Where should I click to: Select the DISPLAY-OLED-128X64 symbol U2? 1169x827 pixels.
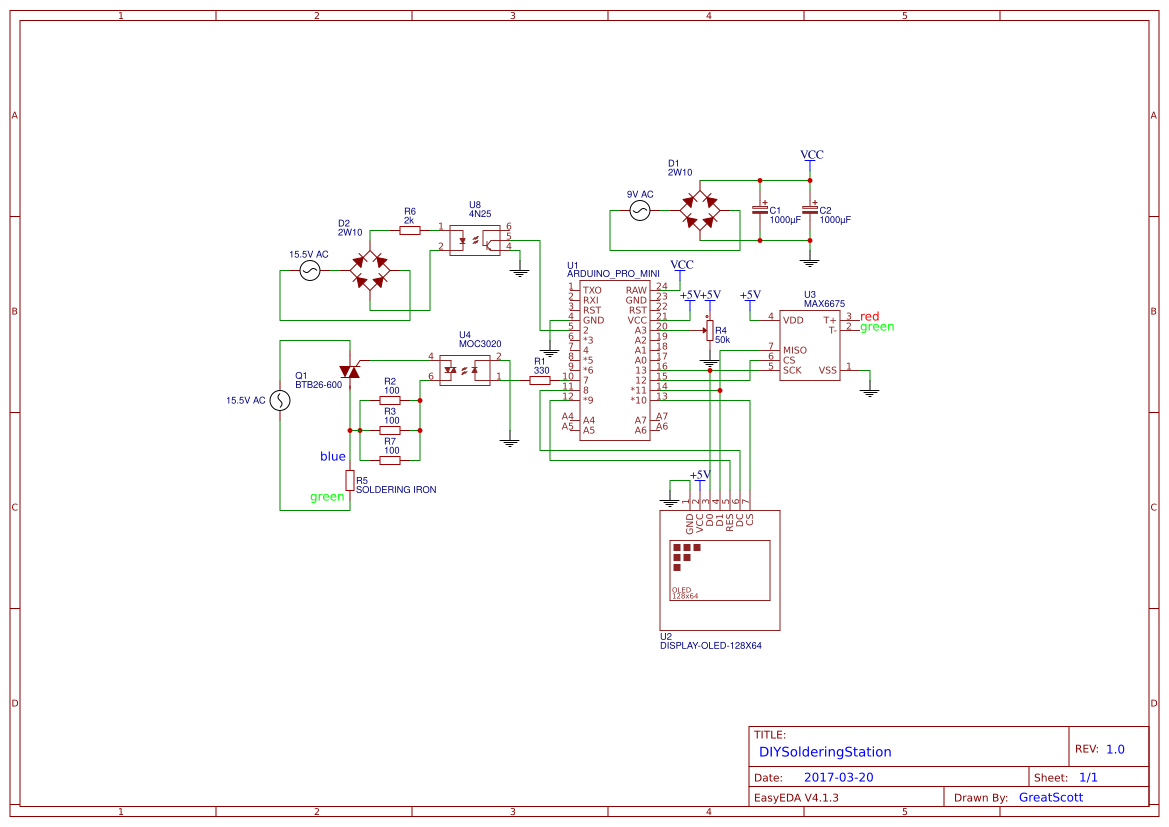tap(718, 568)
